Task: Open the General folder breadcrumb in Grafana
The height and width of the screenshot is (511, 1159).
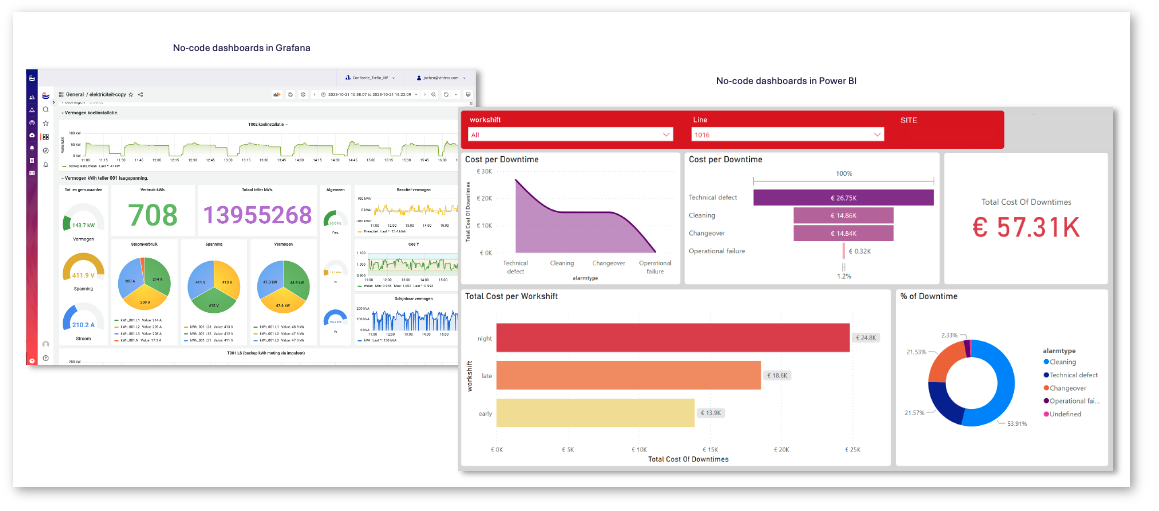Action: 75,95
